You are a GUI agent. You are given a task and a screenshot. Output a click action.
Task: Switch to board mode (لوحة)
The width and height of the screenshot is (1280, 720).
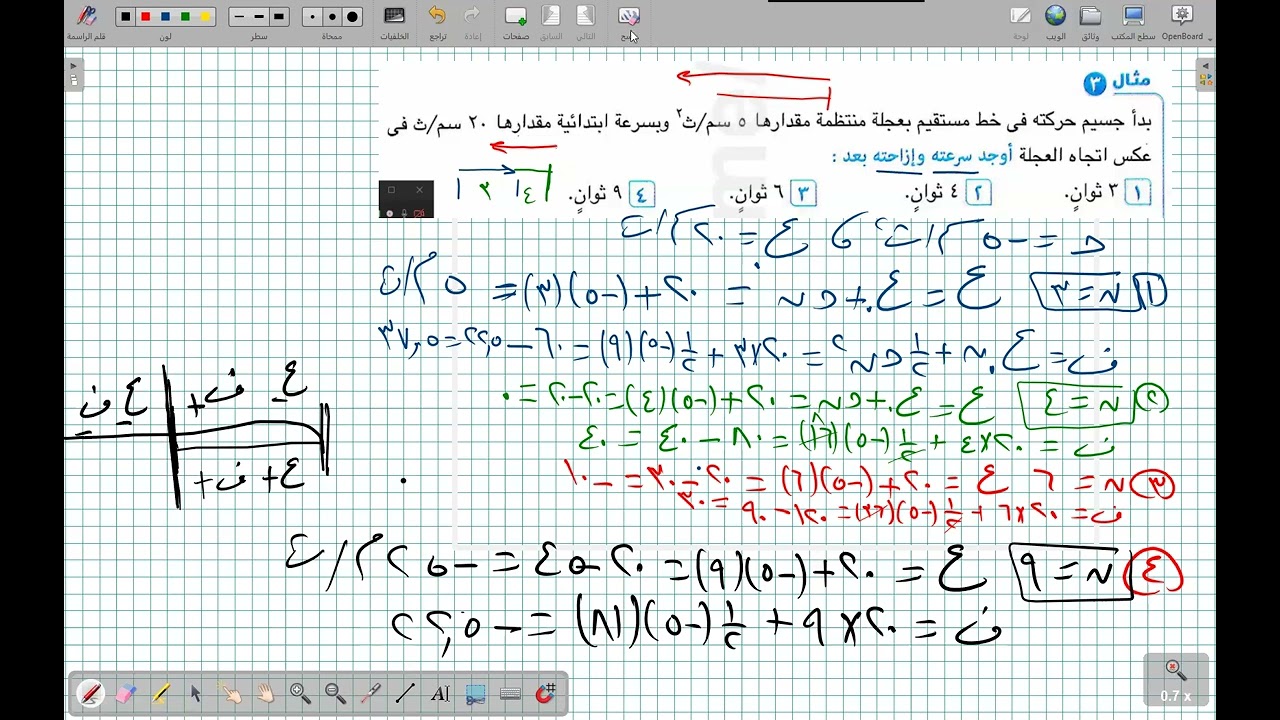(1020, 21)
